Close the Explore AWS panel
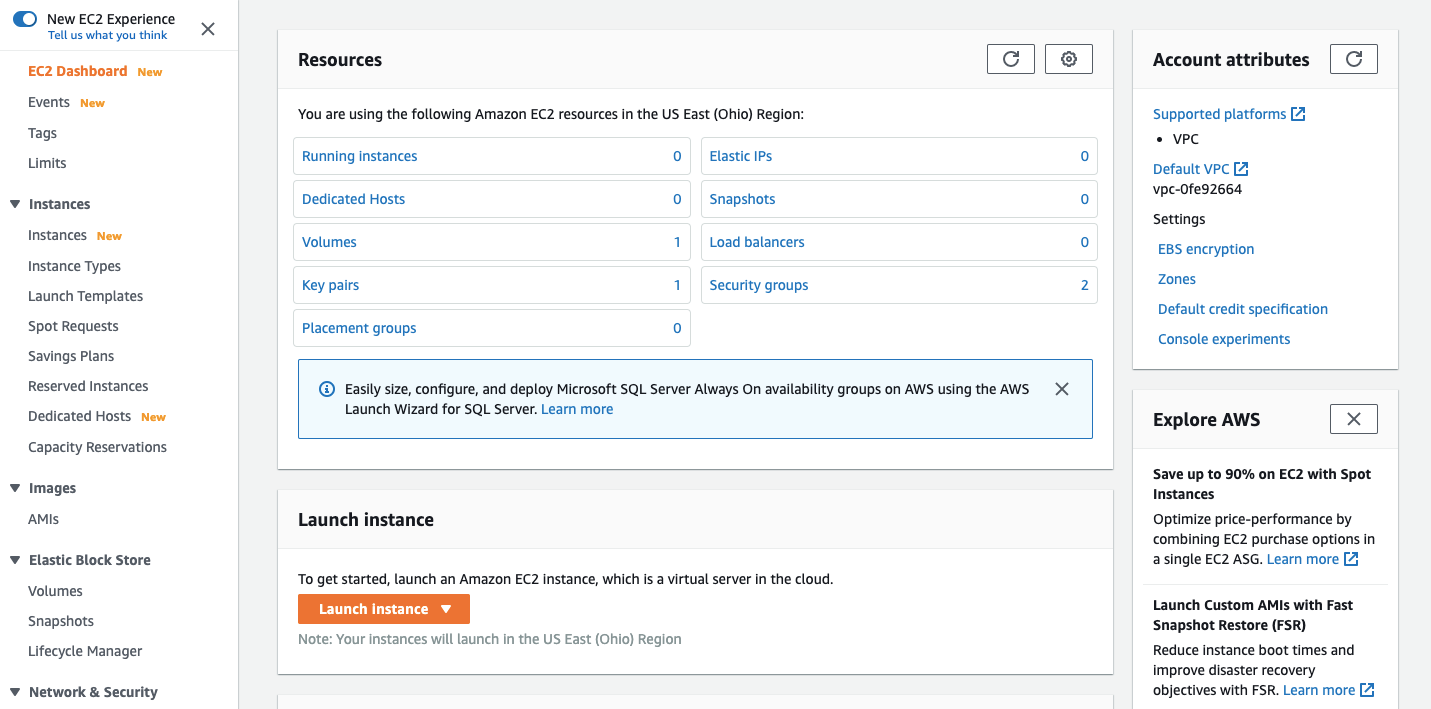Image resolution: width=1431 pixels, height=709 pixels. [1354, 419]
